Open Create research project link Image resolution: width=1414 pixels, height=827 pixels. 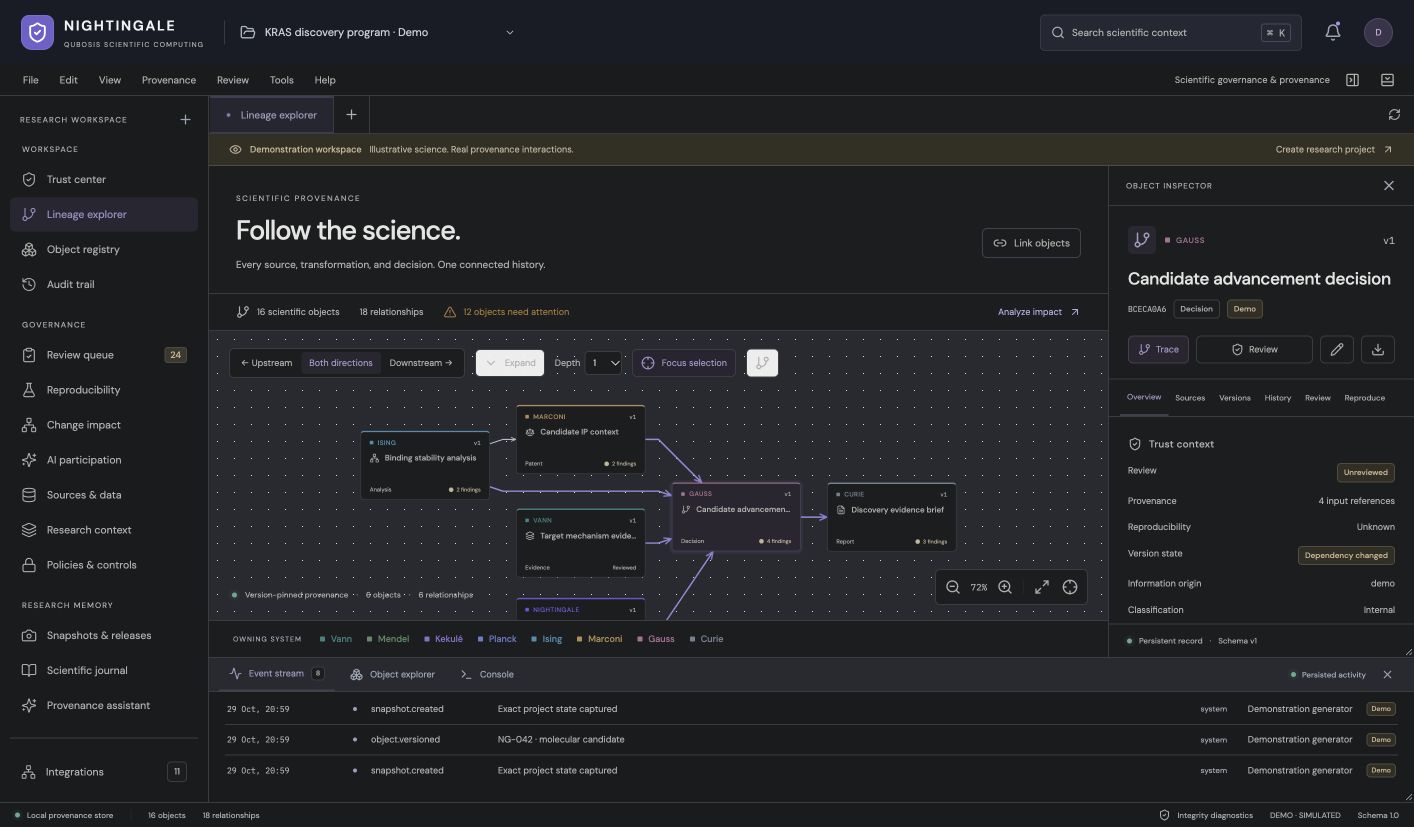point(1334,150)
